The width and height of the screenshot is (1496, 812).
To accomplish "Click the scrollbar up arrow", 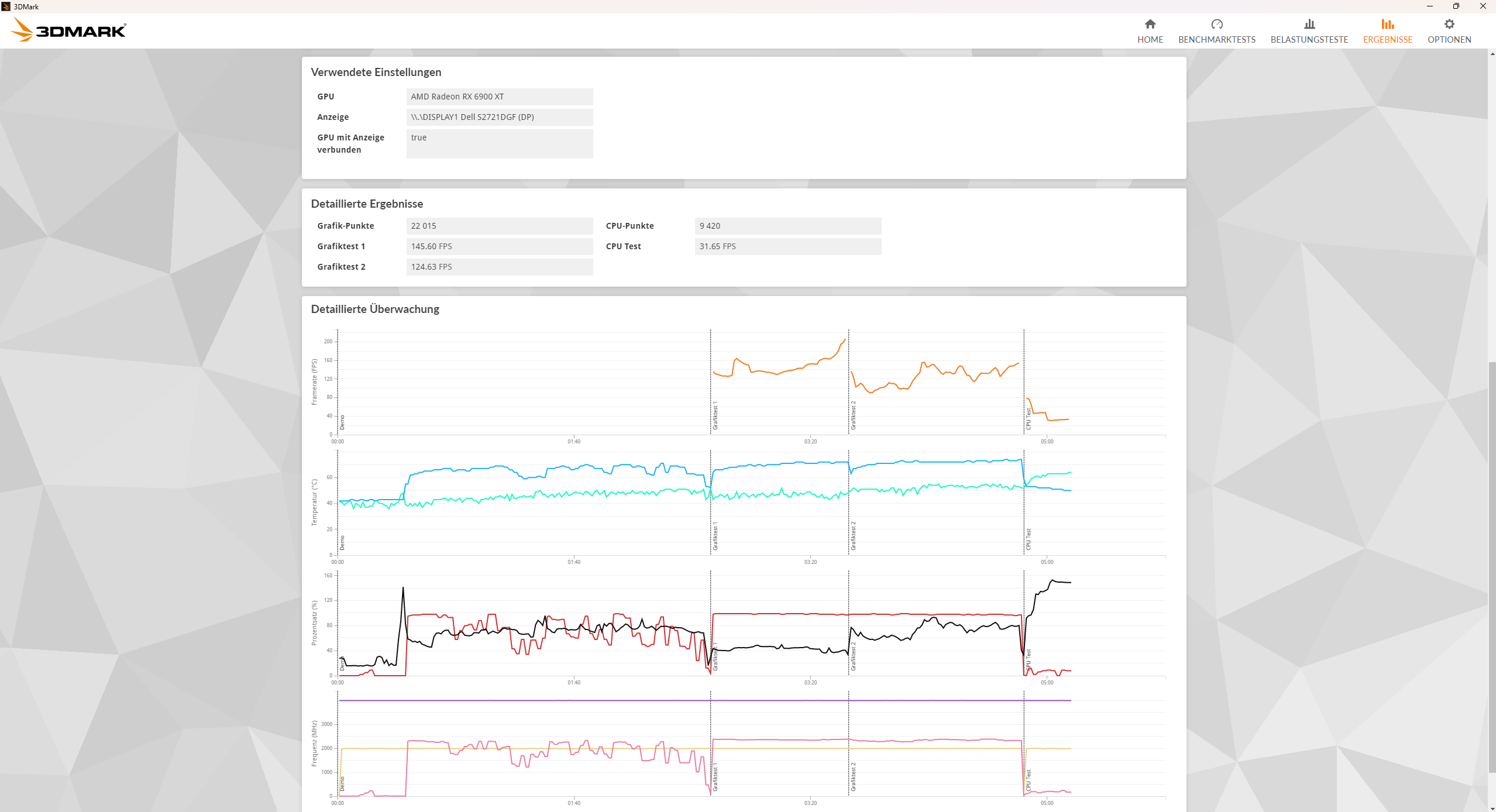I will coord(1491,54).
